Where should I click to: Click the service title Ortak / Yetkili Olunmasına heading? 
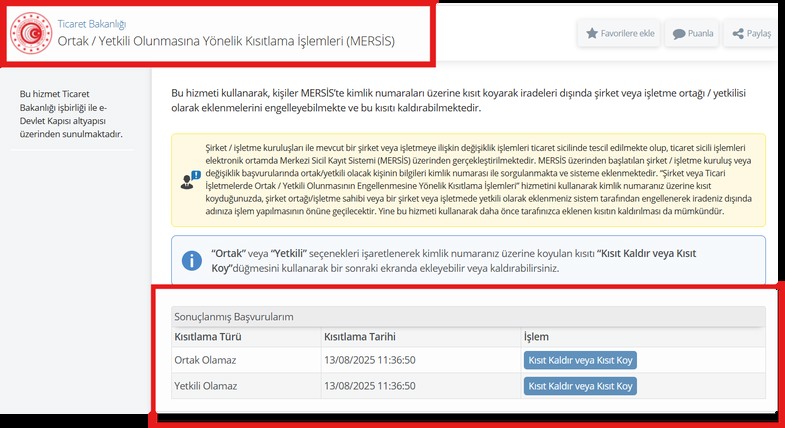226,41
